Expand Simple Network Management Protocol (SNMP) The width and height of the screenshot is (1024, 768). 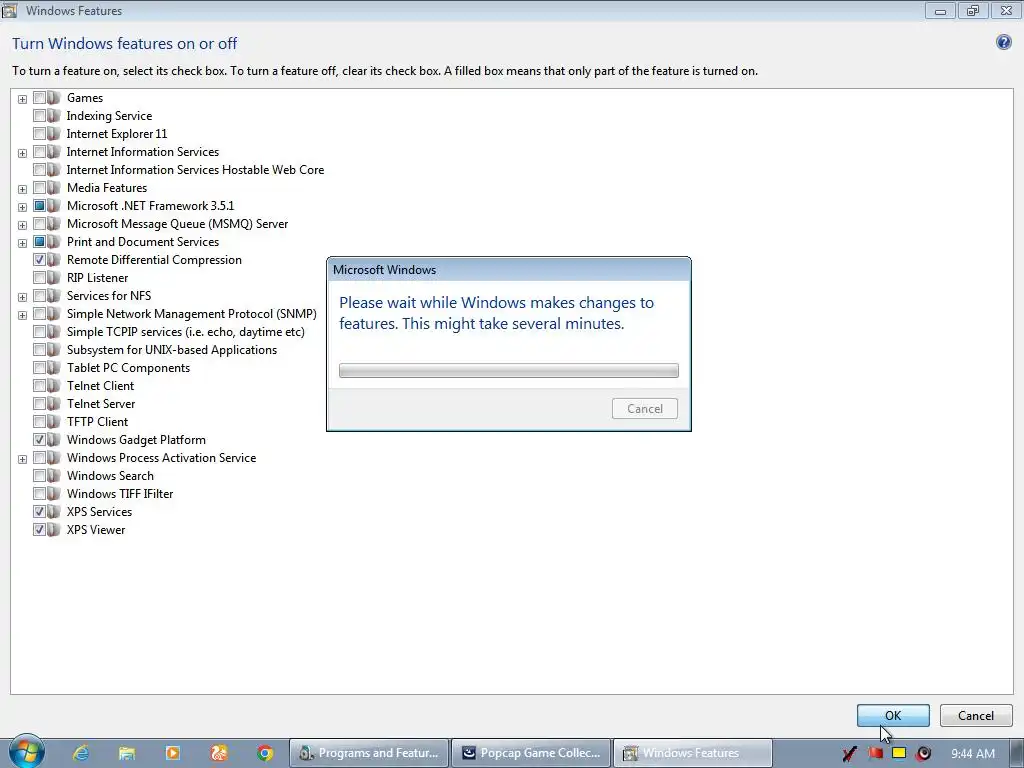(22, 315)
